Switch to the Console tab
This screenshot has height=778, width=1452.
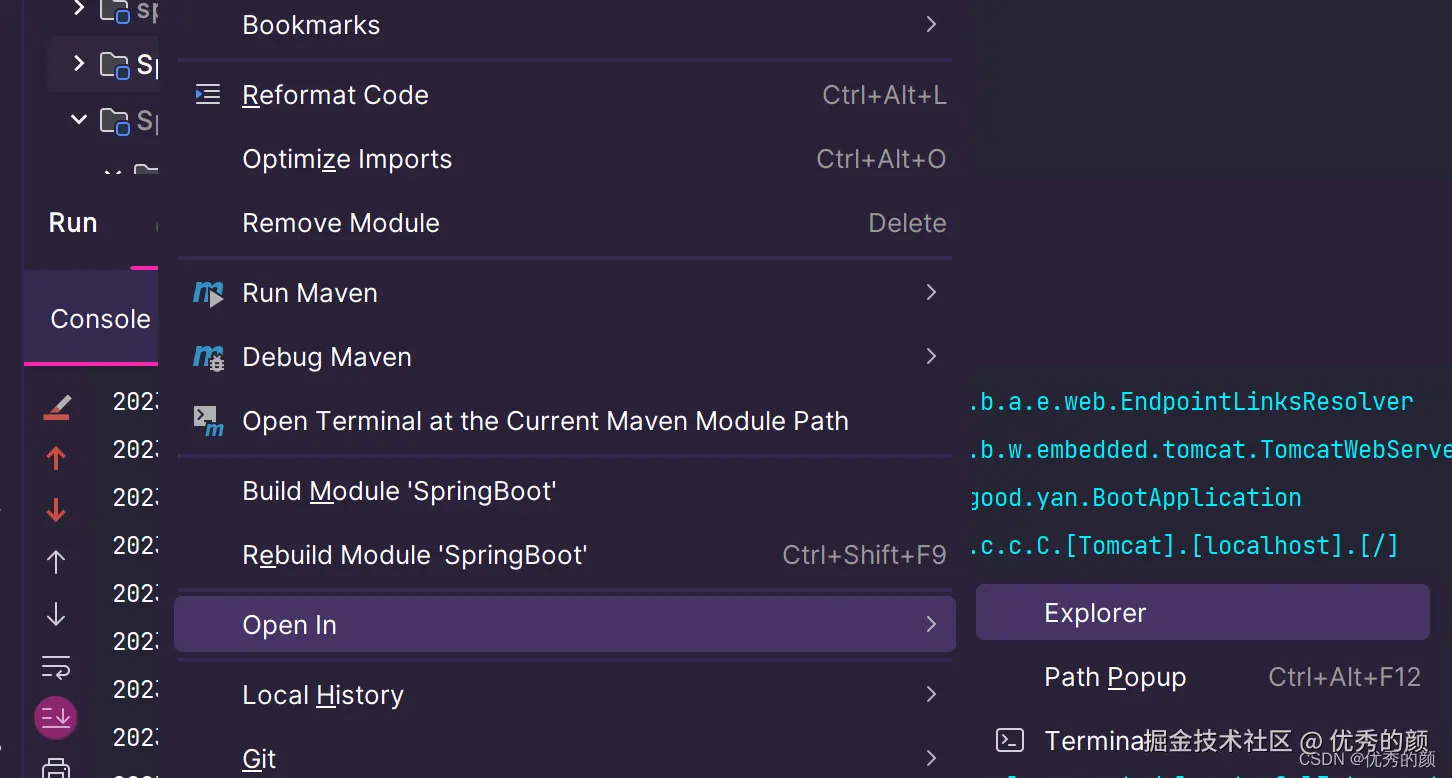click(x=100, y=319)
